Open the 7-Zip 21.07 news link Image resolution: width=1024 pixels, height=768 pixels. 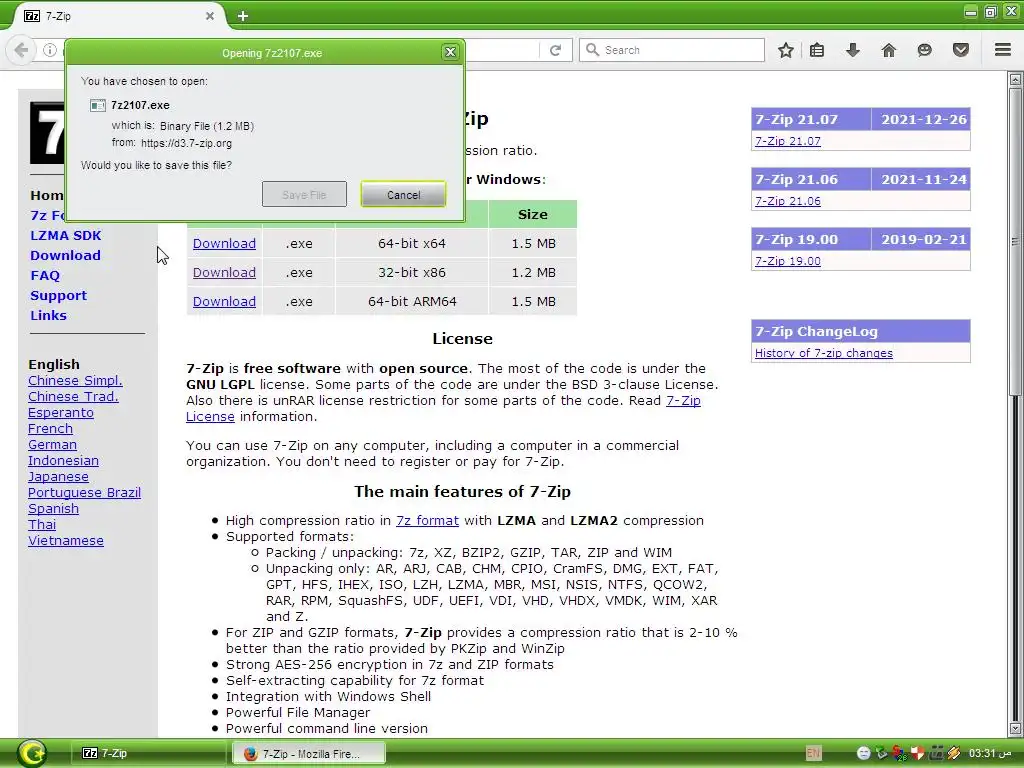pos(788,141)
